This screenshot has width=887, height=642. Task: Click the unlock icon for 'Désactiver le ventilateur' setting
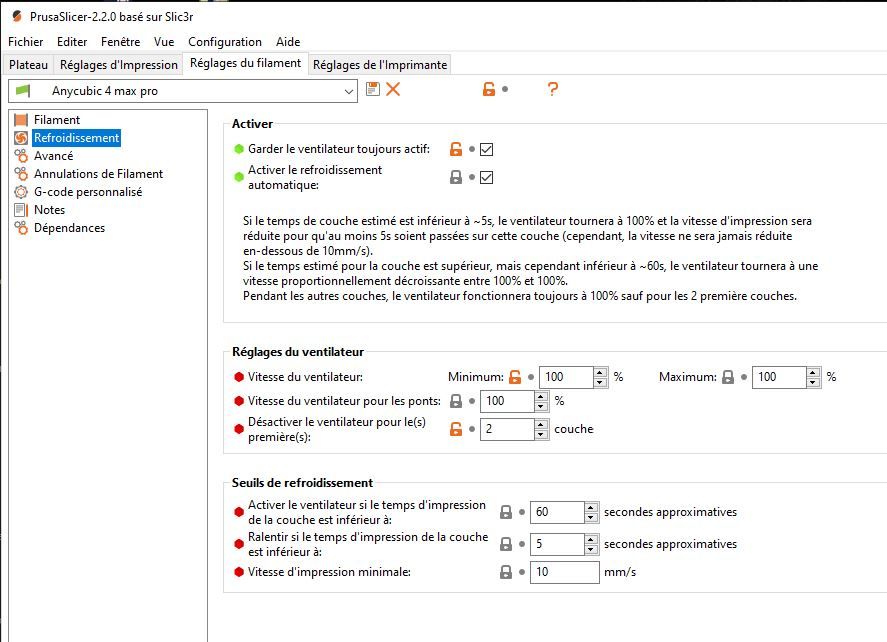point(455,429)
